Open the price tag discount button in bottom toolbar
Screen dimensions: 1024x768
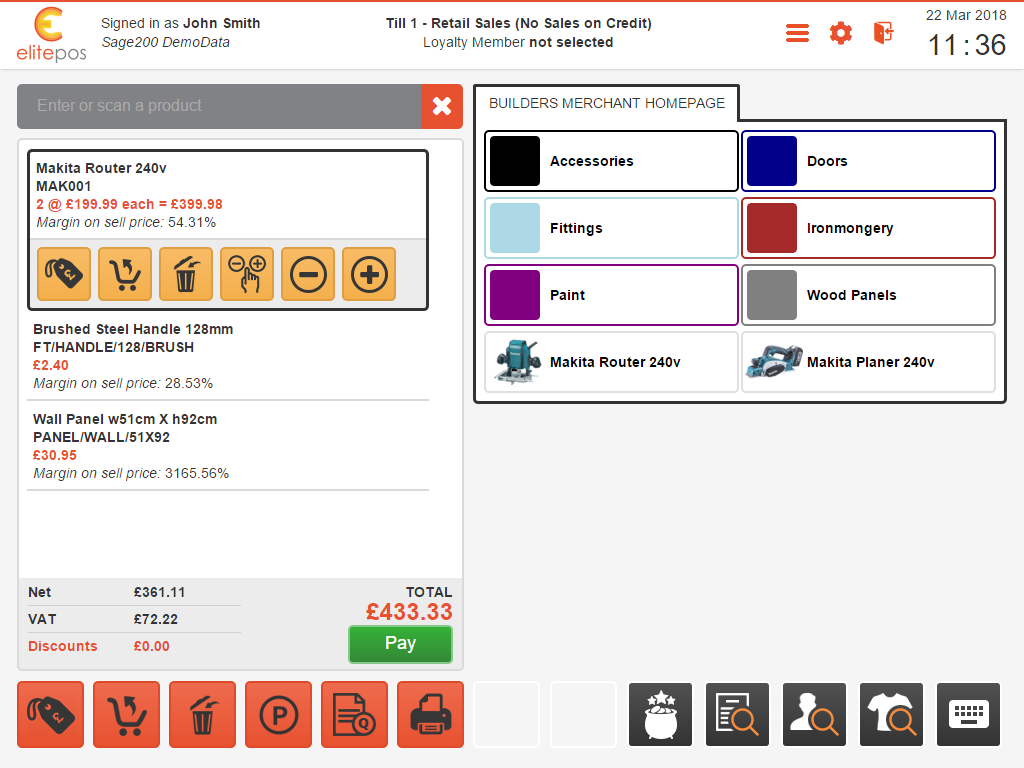(50, 714)
